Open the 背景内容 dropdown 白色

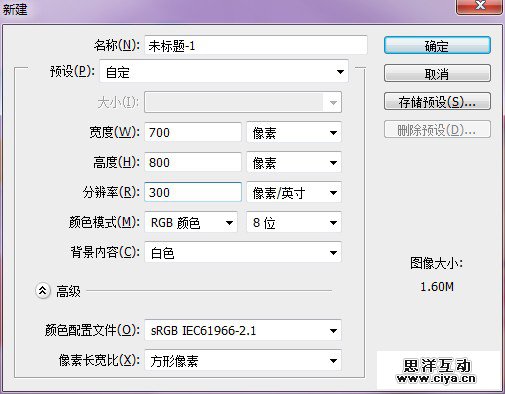[243, 252]
